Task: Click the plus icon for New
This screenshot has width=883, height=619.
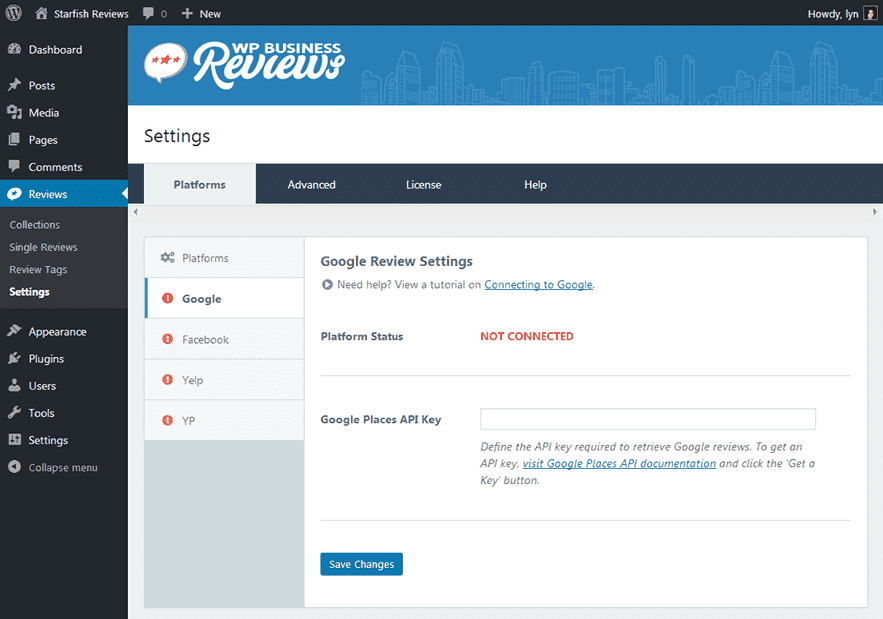Action: [187, 14]
